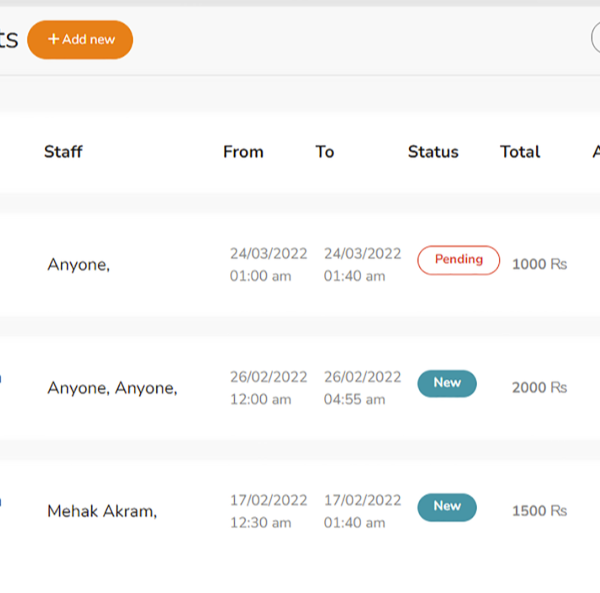This screenshot has height=593, width=600.
Task: Click the orange Add new button
Action: (80, 40)
